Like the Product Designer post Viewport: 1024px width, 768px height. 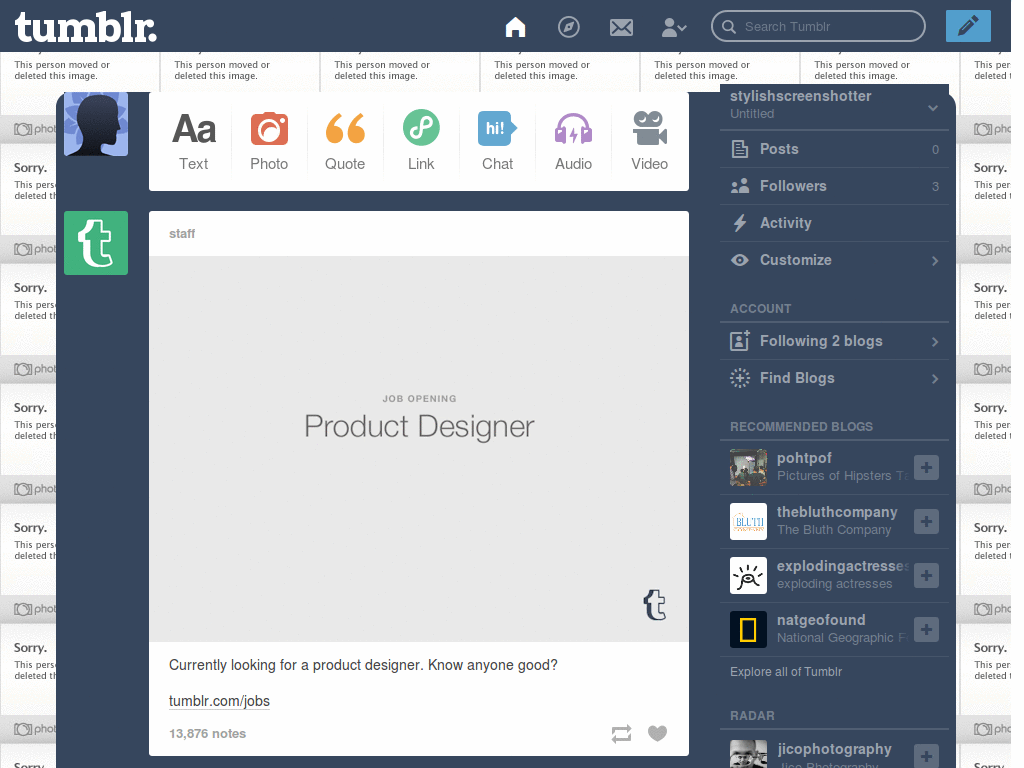(657, 733)
